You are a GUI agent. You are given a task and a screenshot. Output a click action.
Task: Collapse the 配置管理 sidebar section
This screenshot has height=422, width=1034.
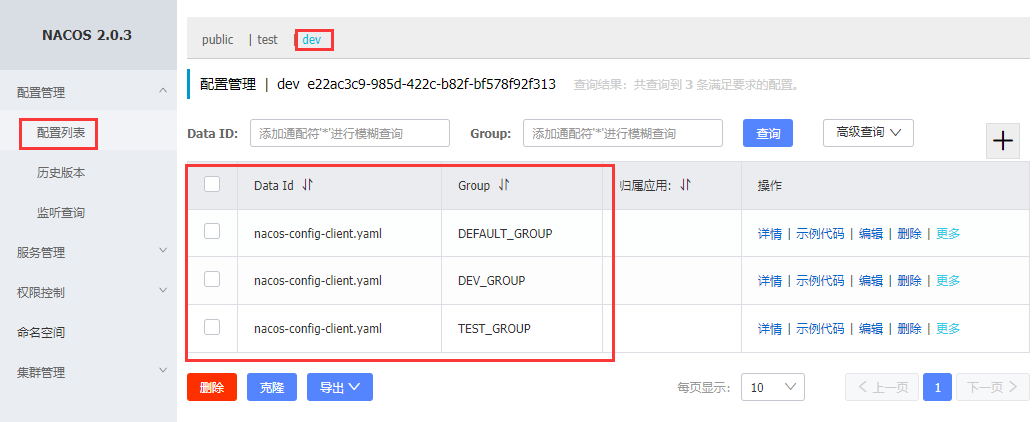tap(163, 90)
